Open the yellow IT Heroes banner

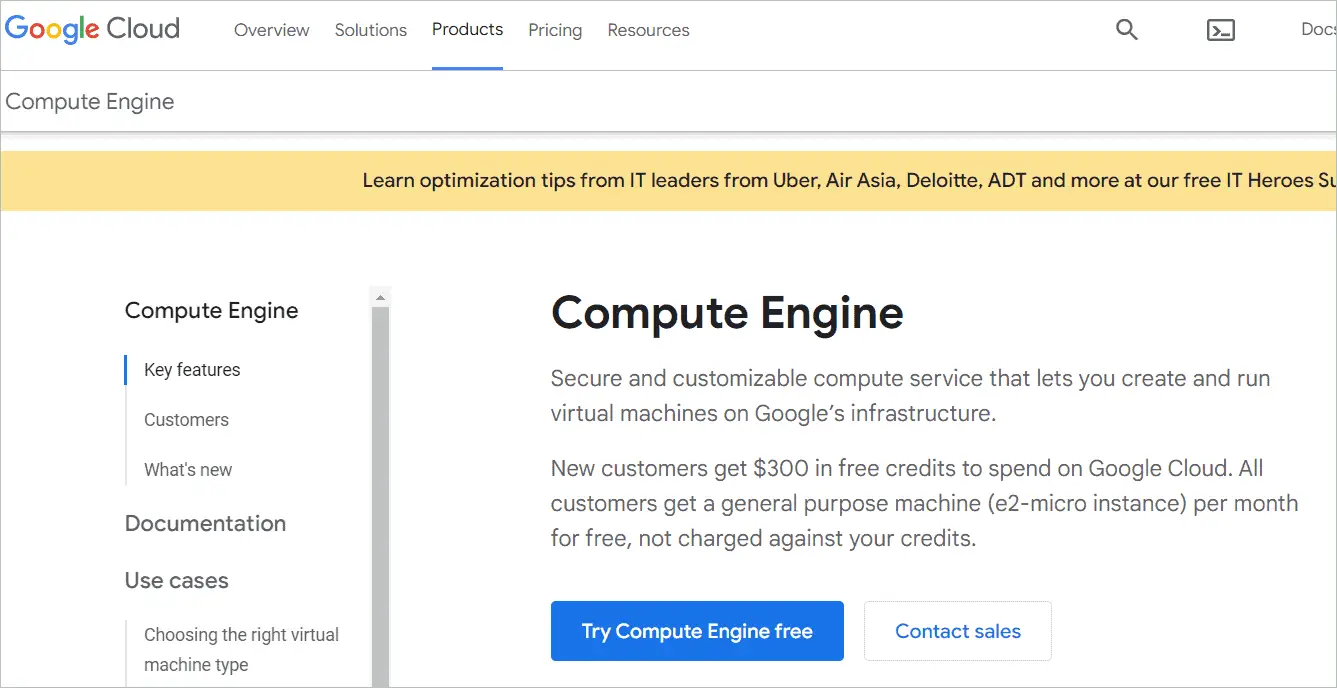pyautogui.click(x=668, y=181)
